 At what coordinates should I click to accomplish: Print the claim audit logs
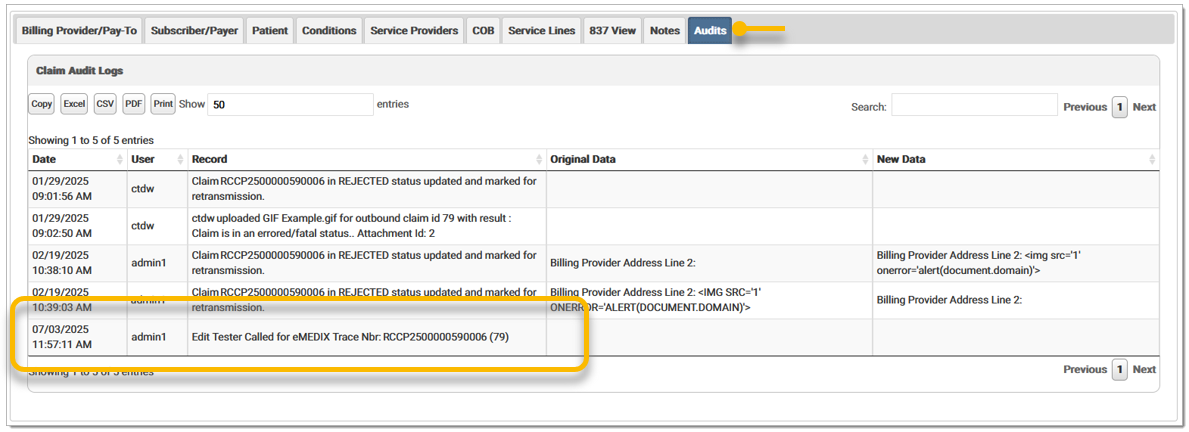tap(163, 104)
